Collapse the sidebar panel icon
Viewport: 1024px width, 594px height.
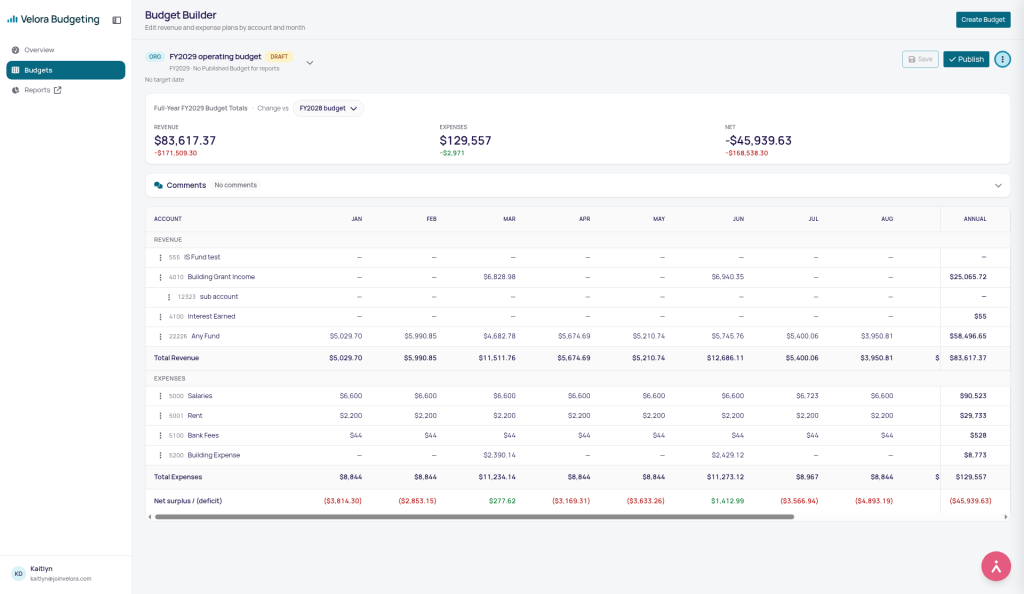pos(117,20)
